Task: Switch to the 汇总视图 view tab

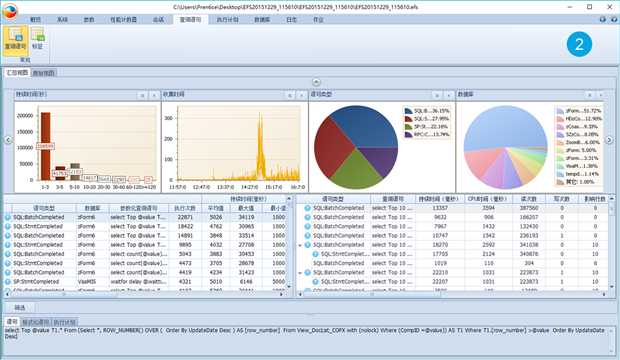Action: click(x=17, y=72)
